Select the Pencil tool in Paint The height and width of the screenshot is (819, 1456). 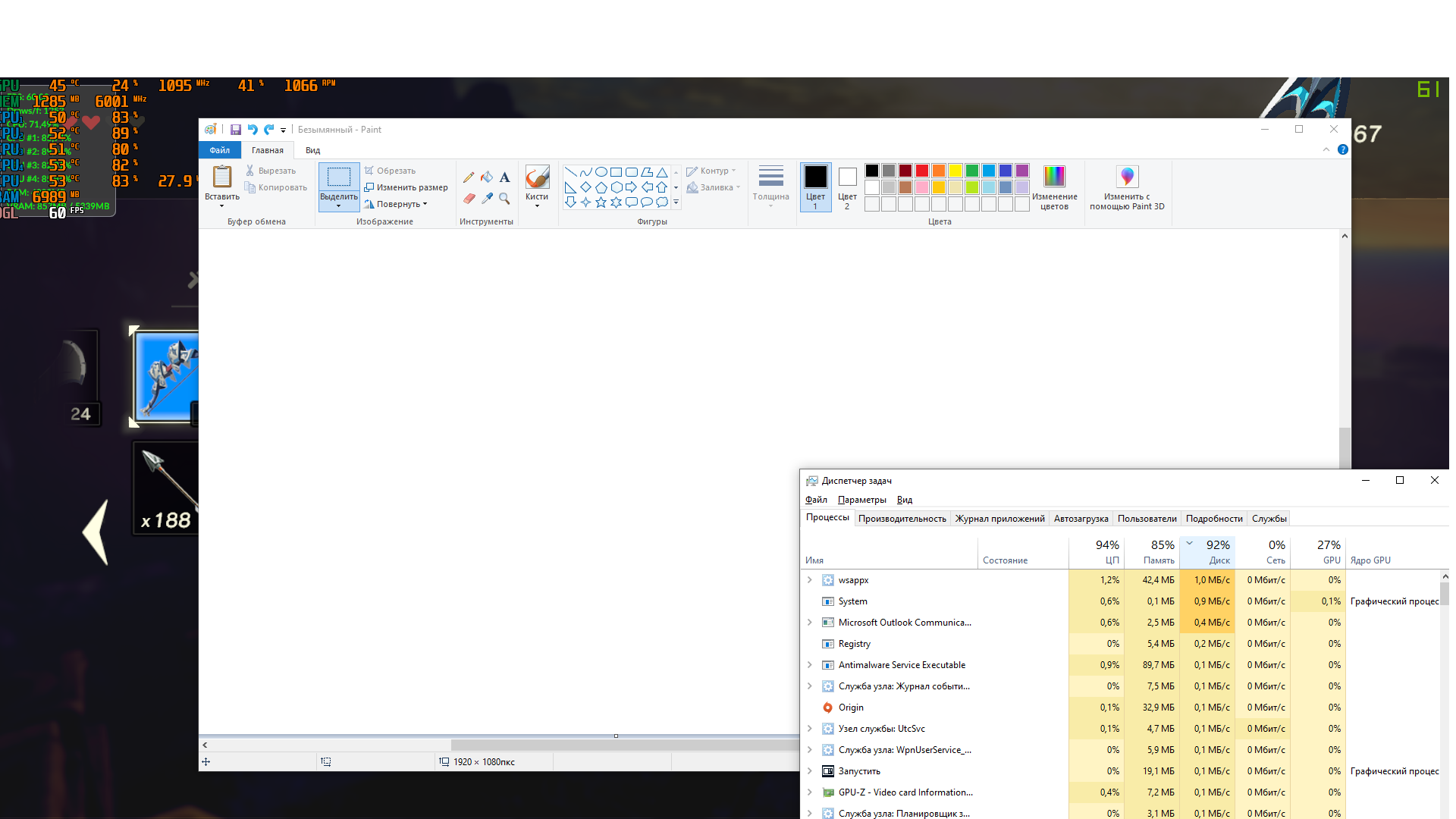[x=469, y=177]
